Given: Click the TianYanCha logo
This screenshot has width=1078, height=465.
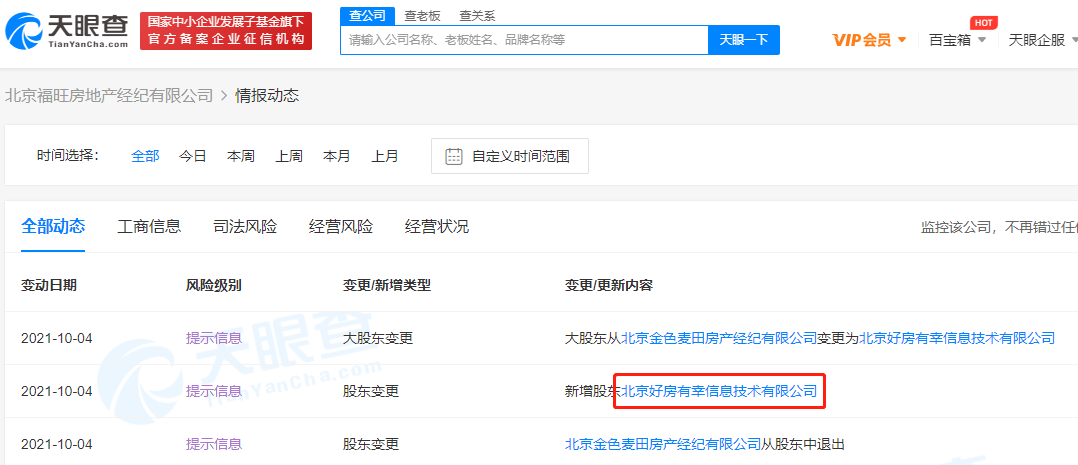Looking at the screenshot, I should (x=67, y=32).
